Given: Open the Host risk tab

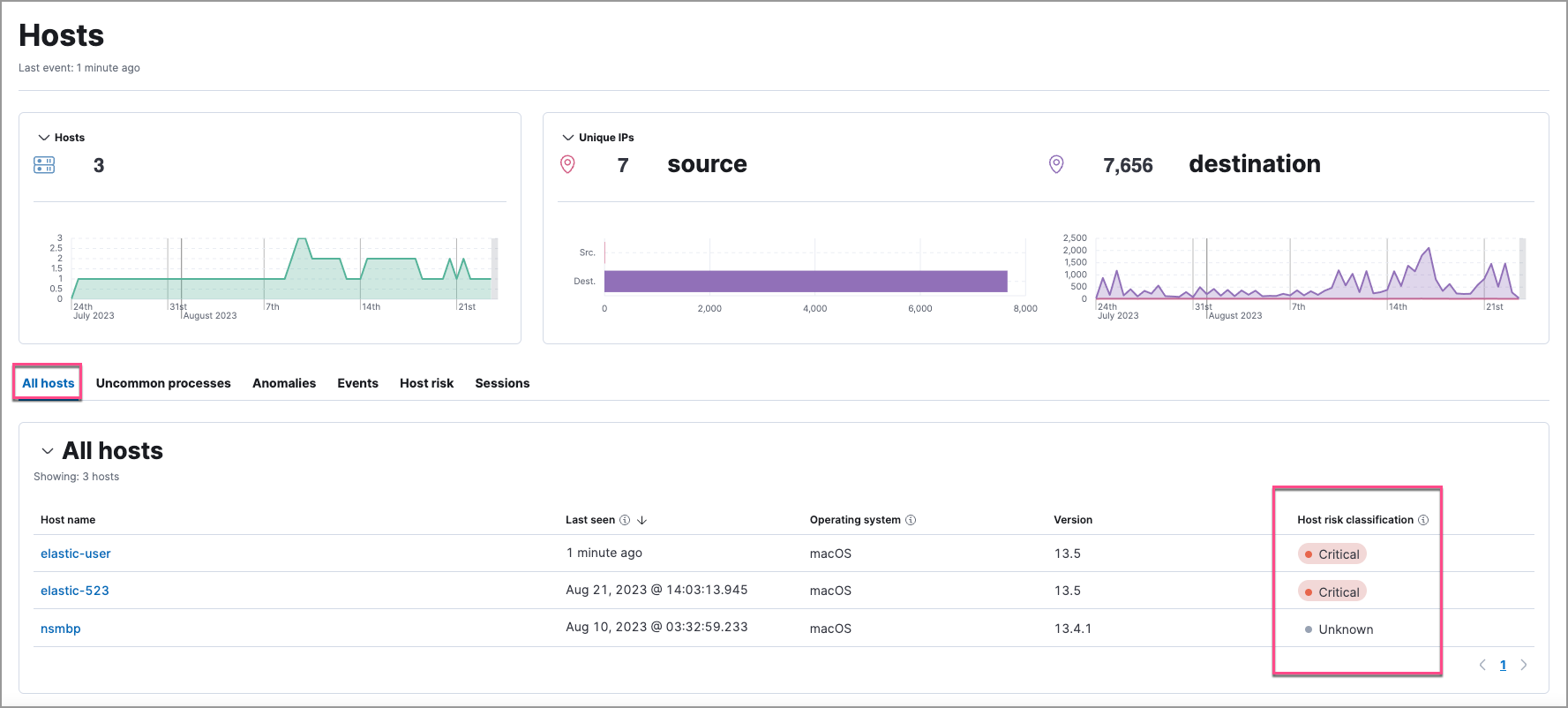Looking at the screenshot, I should click(426, 383).
